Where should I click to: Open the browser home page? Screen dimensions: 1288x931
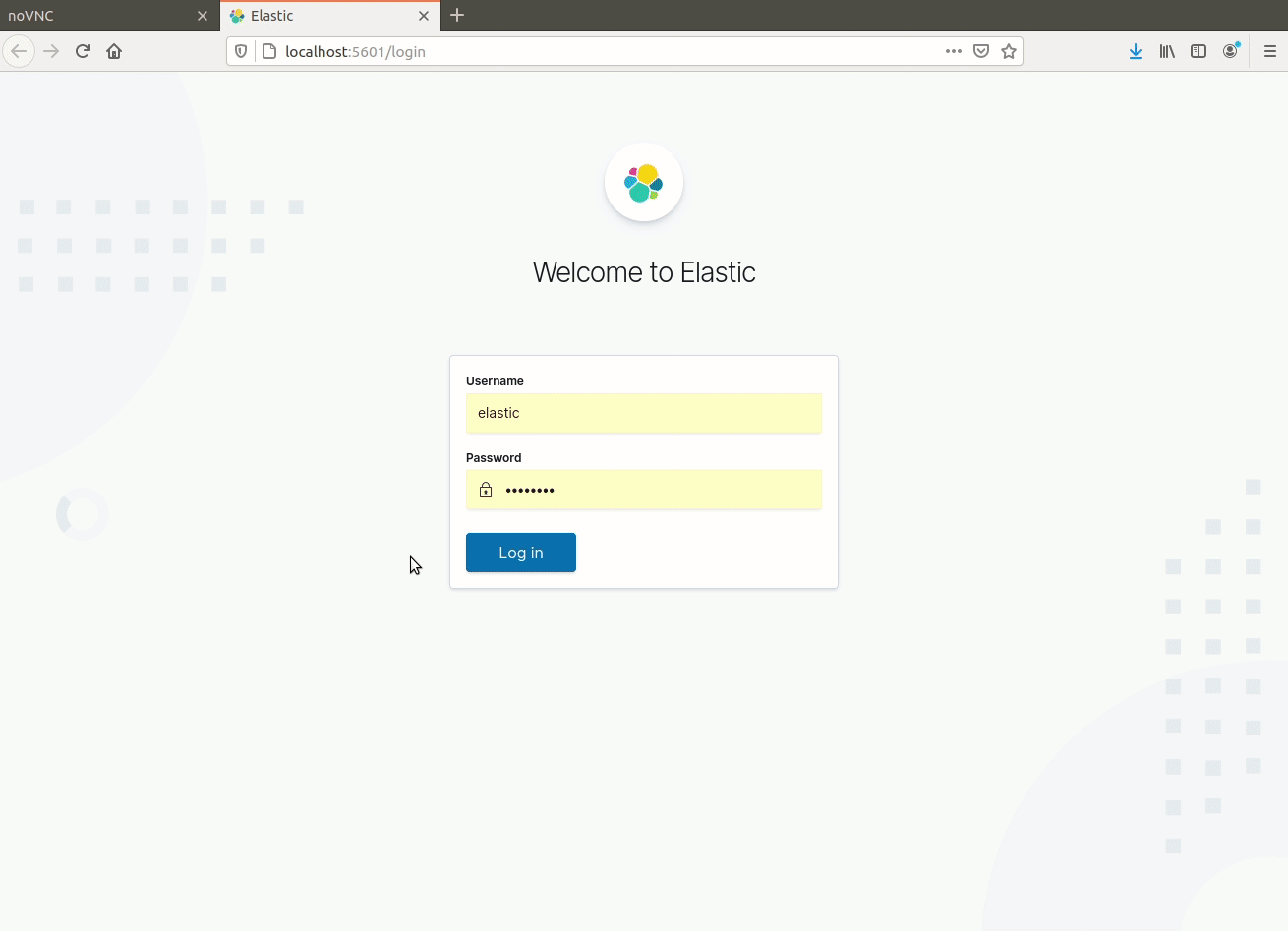pyautogui.click(x=114, y=51)
